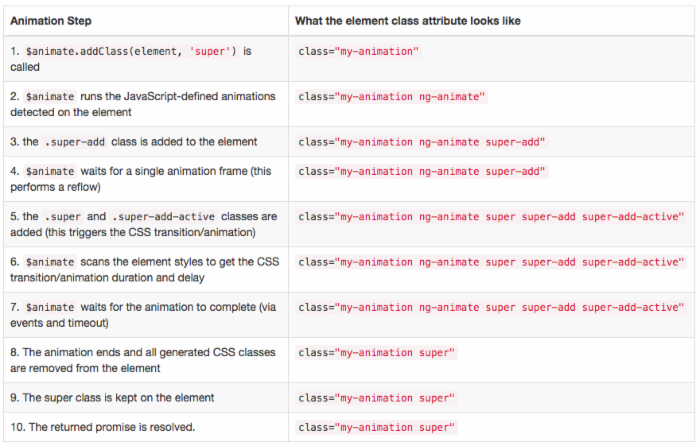Click the $animate code in step 6
This screenshot has width=700, height=446.
pos(47,261)
